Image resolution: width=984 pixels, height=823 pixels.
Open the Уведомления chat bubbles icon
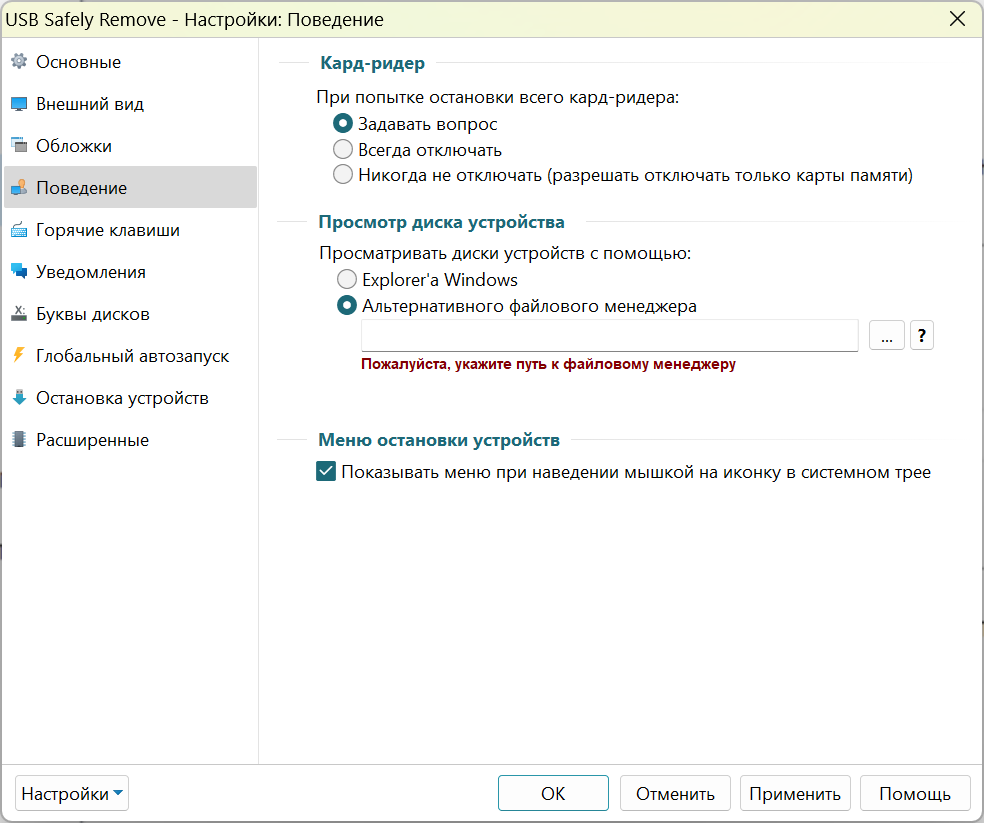[x=19, y=272]
